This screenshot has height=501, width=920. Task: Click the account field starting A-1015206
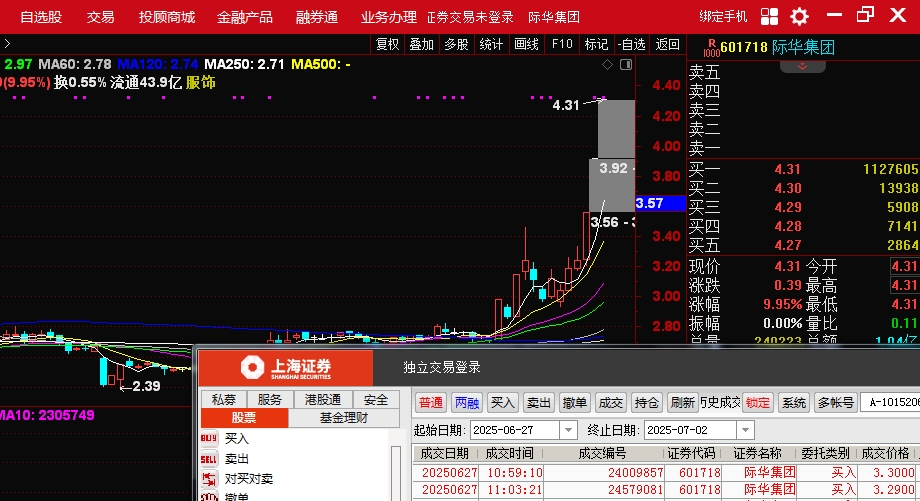[891, 402]
